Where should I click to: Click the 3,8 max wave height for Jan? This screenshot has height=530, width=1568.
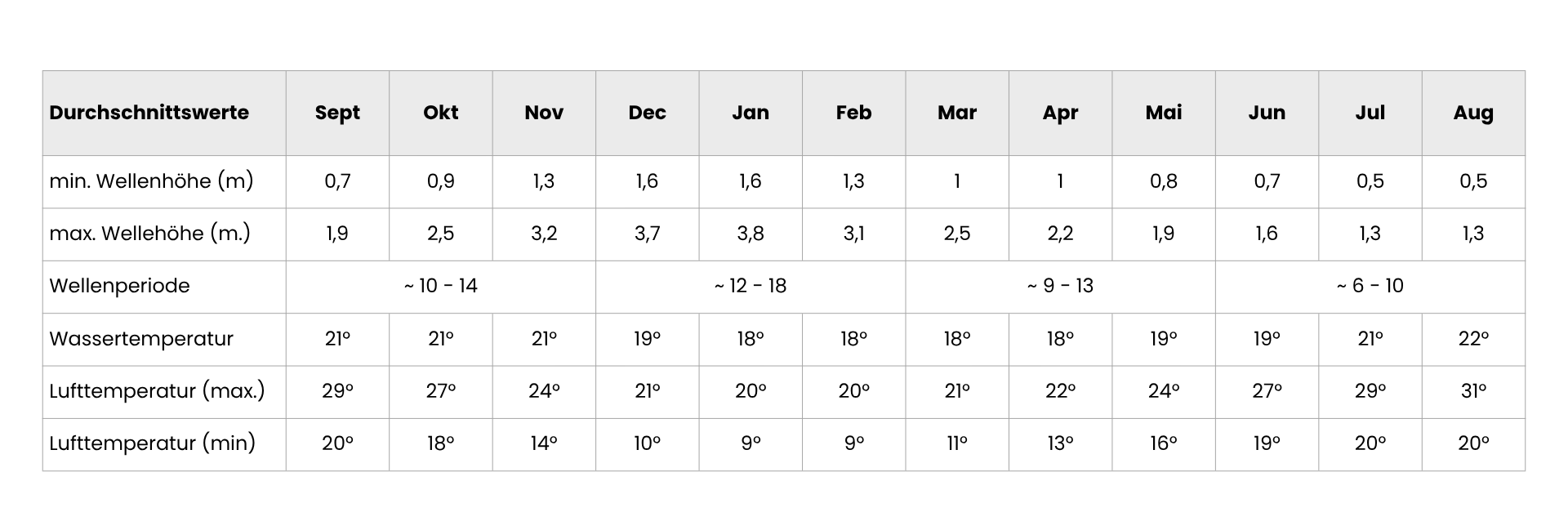pos(751,234)
